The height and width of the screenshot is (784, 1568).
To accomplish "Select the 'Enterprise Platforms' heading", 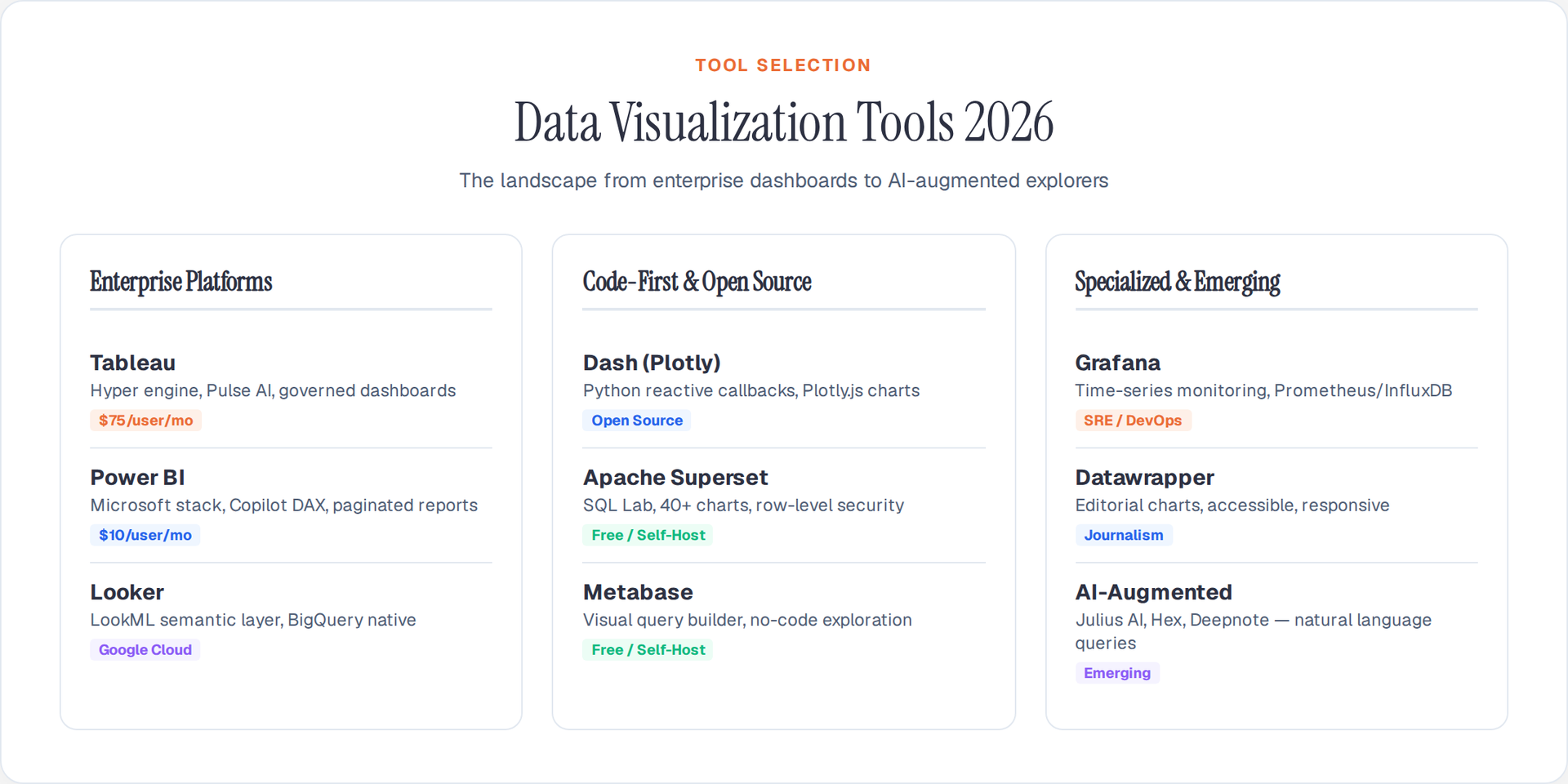I will pos(181,282).
